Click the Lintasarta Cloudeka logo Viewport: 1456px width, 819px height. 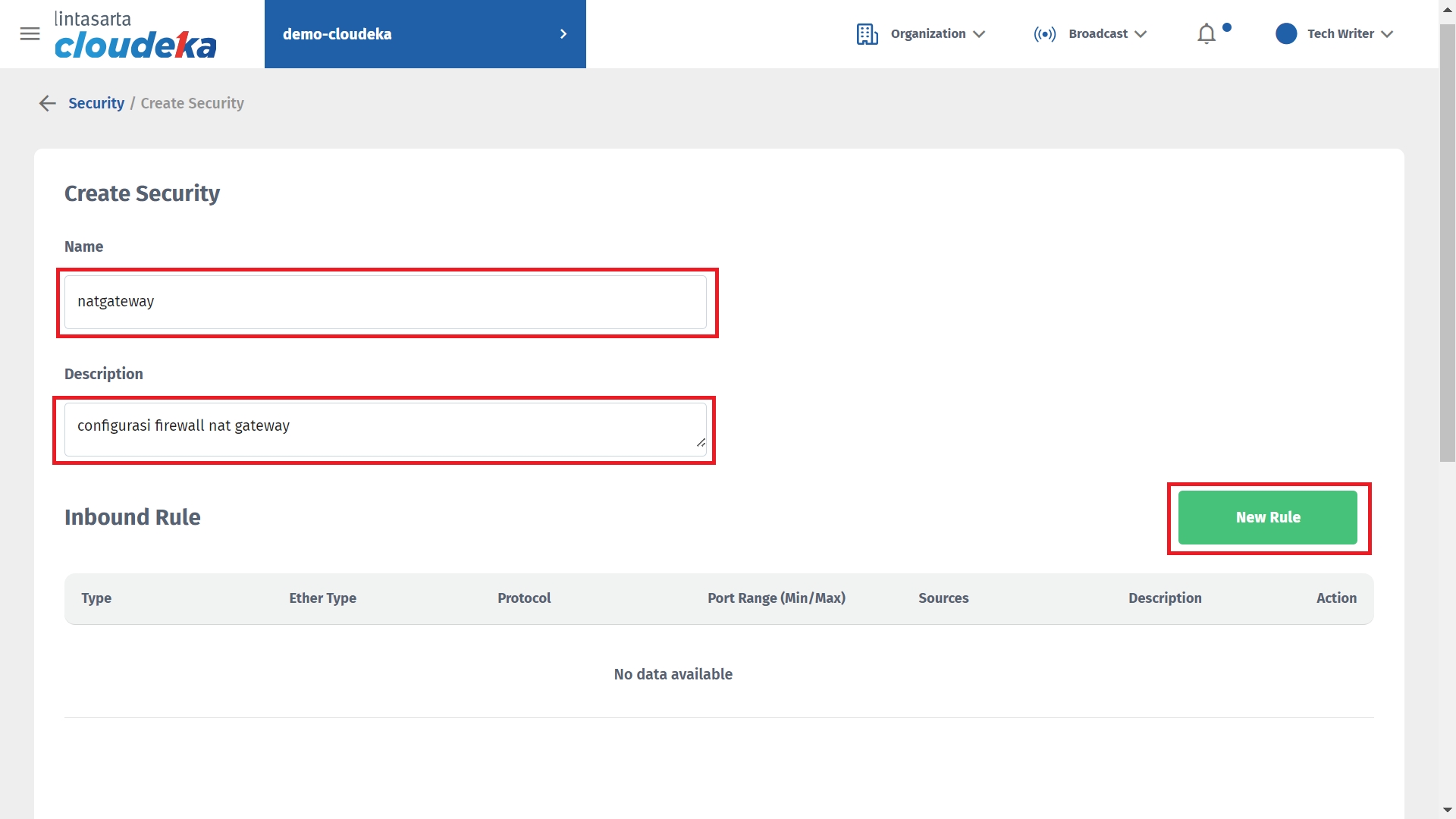pos(135,35)
